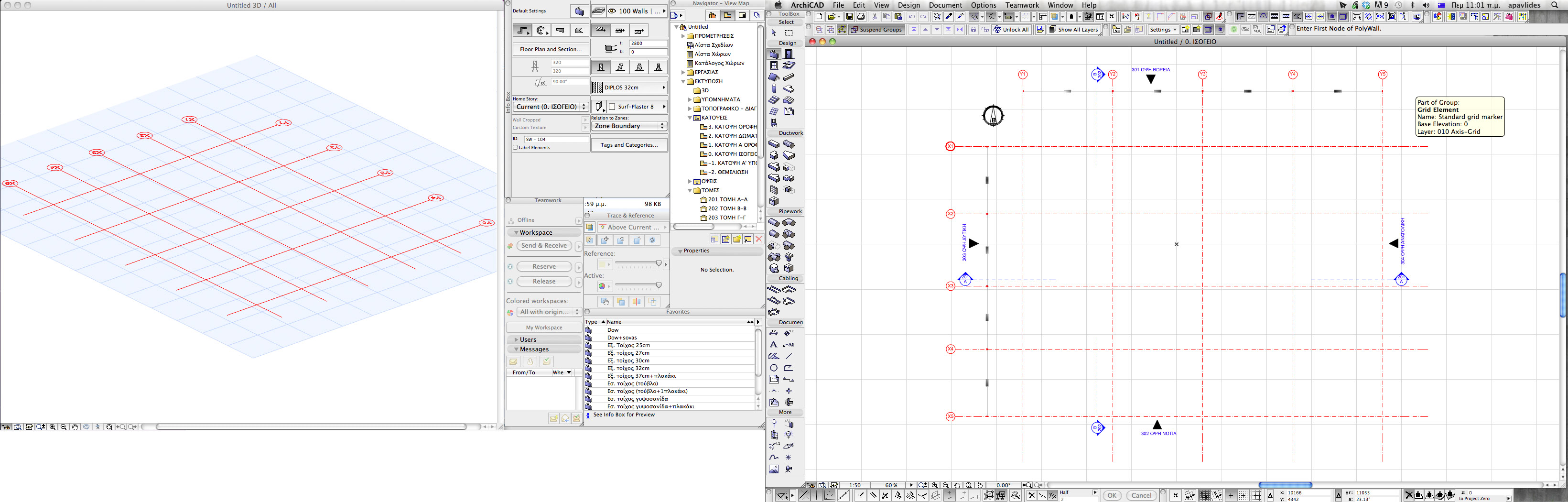The height and width of the screenshot is (502, 1568).
Task: Expand the ΟΨΕΙΣ folder in Navigator
Action: pyautogui.click(x=690, y=182)
